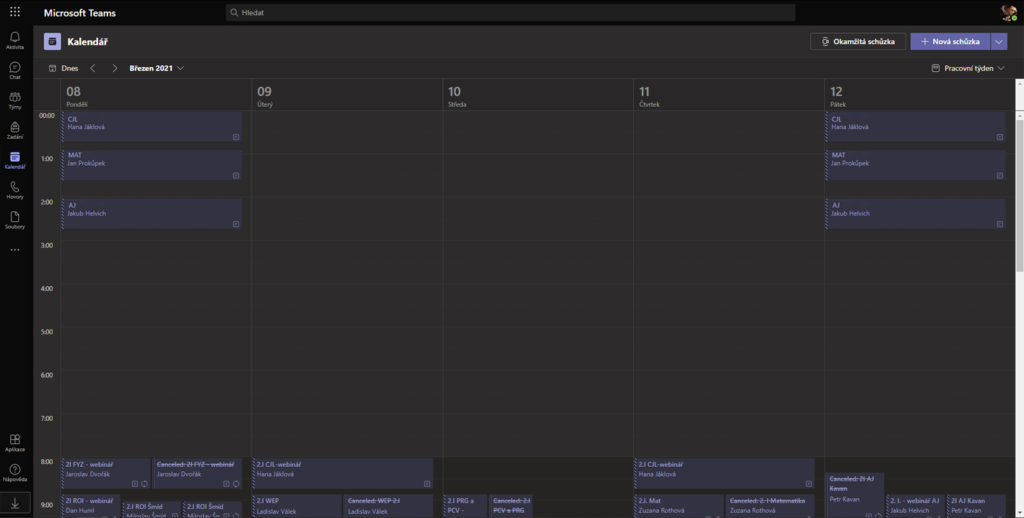Open the Hovory calls section
Screen dimensions: 1024x518
[x=15, y=190]
